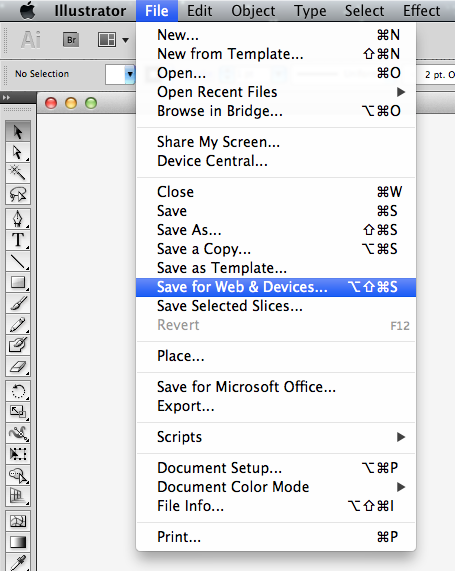Choose the Magic Wand tool
The width and height of the screenshot is (455, 571).
[x=17, y=173]
